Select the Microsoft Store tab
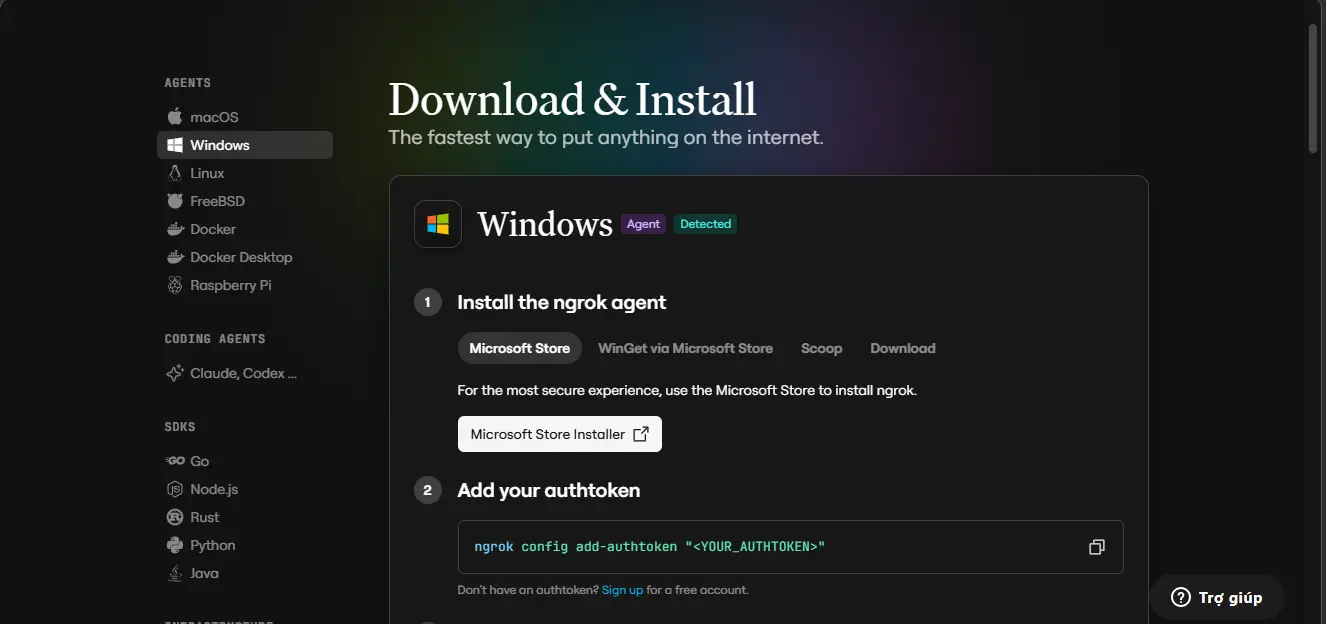The width and height of the screenshot is (1326, 624). [519, 348]
